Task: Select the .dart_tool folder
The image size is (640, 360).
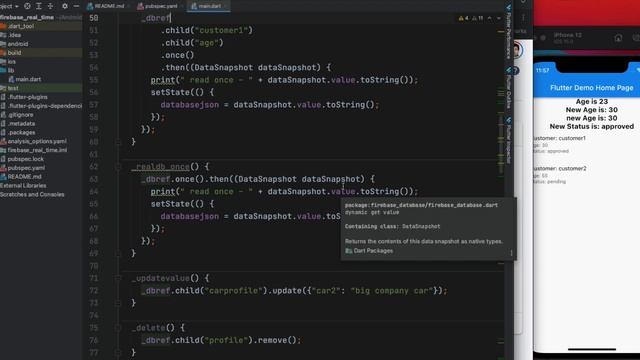Action: (20, 26)
